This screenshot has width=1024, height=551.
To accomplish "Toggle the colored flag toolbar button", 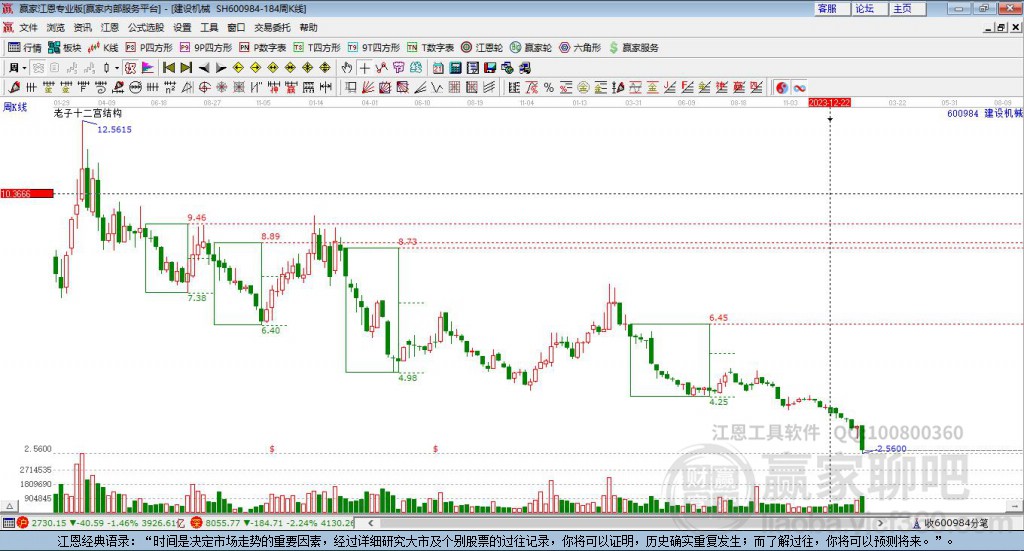I will (148, 68).
